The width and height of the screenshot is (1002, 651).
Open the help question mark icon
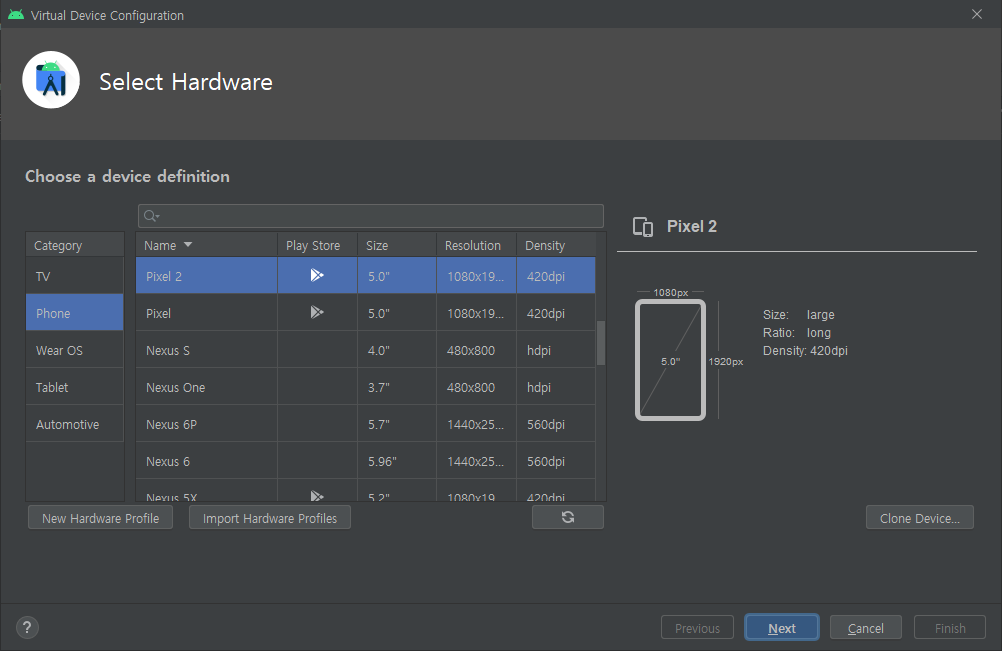click(27, 627)
